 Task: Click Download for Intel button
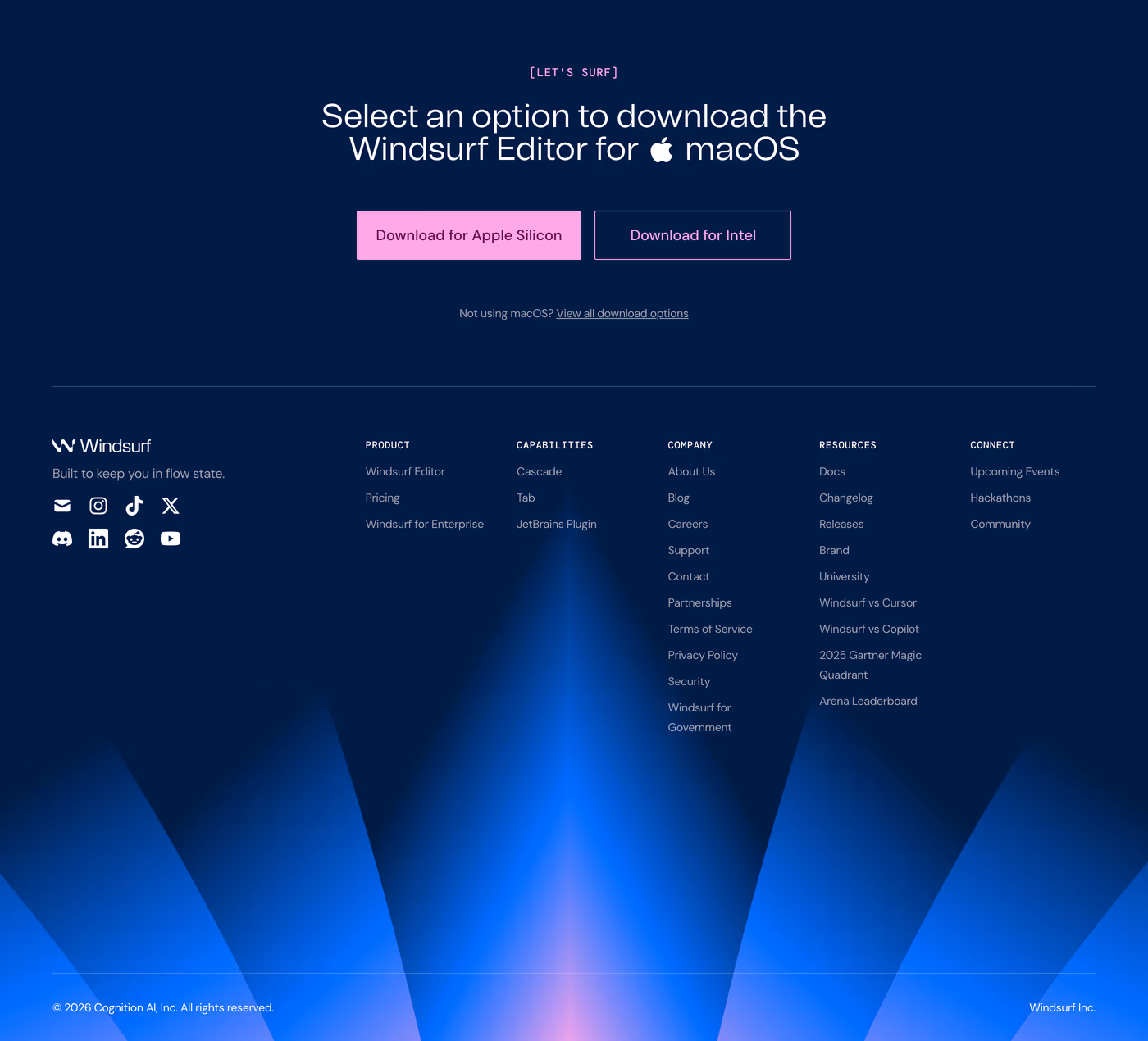pos(693,235)
